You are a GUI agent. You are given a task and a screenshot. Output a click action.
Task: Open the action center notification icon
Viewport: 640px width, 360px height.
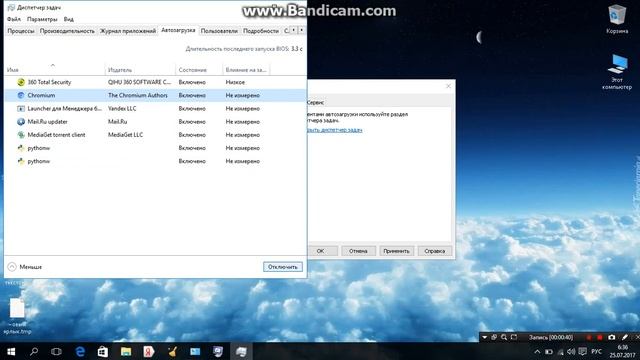[583, 351]
